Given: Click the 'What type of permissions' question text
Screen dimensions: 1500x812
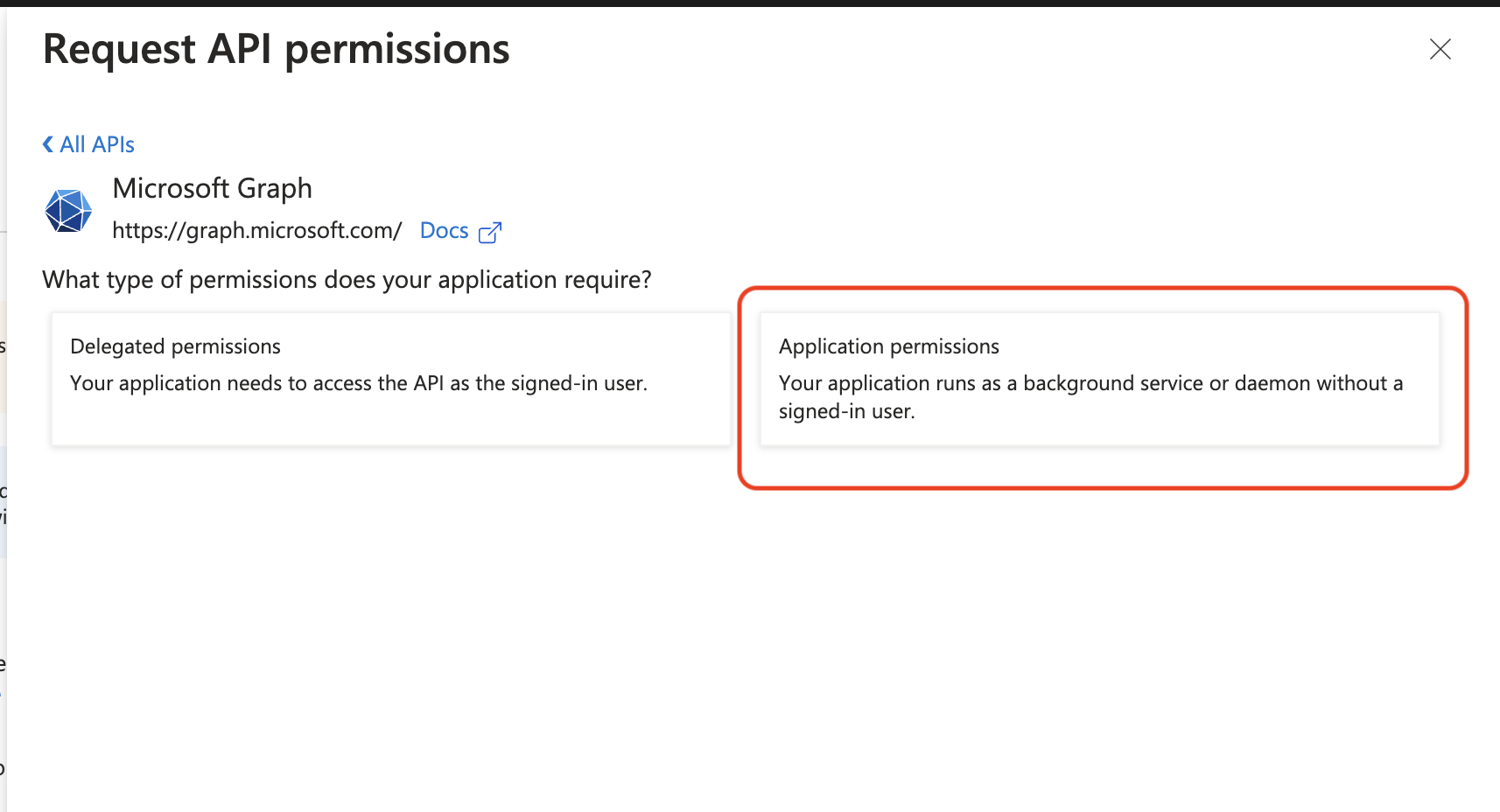Looking at the screenshot, I should (x=347, y=280).
